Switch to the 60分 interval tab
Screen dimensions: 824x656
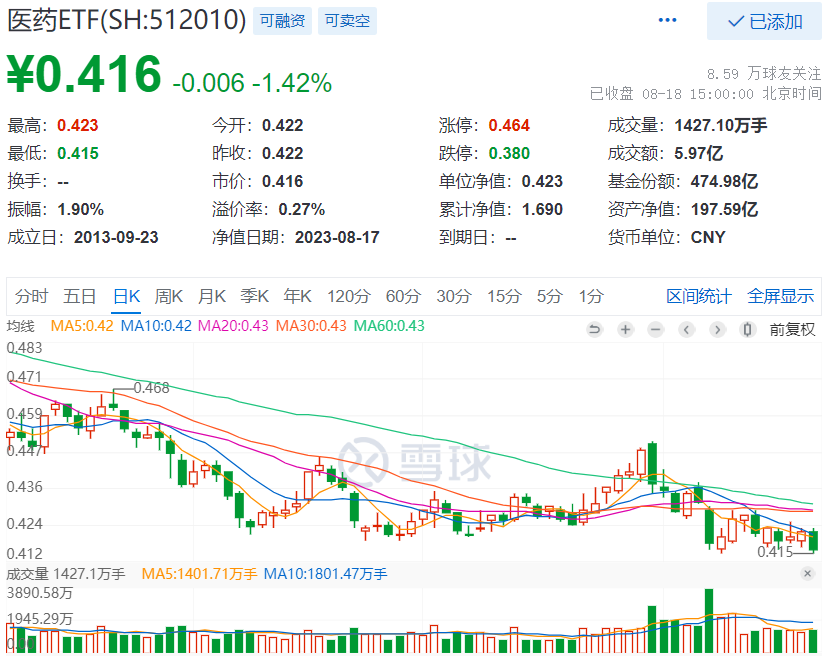coord(404,296)
